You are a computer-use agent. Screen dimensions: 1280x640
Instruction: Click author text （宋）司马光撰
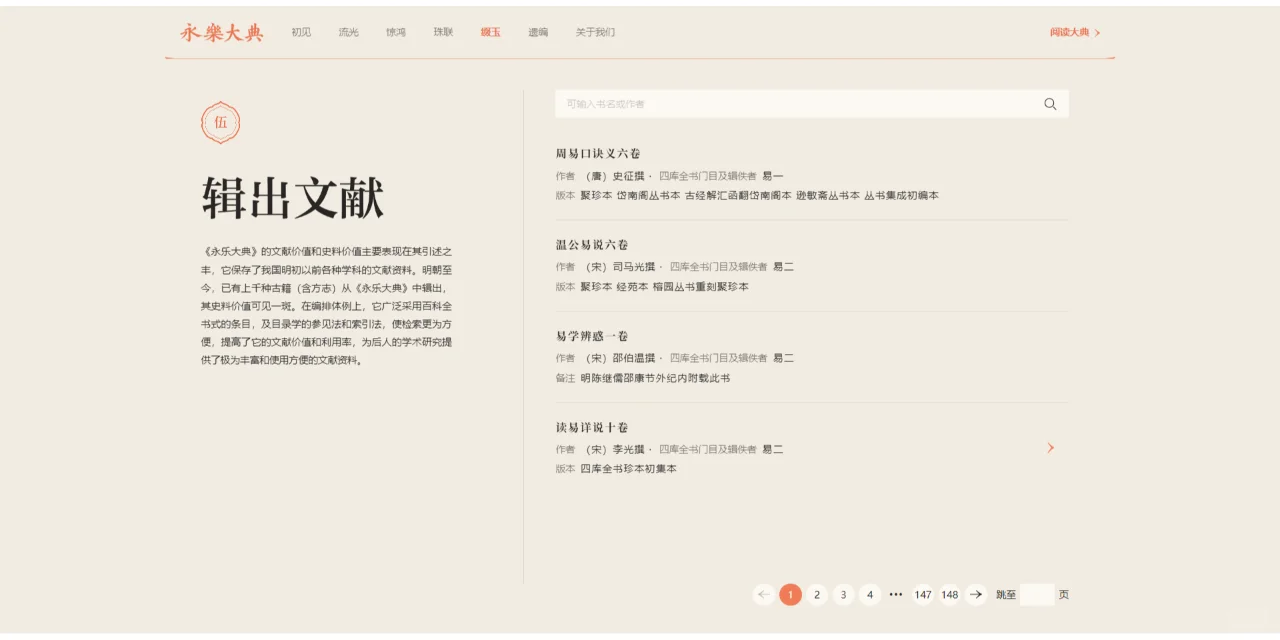pos(620,267)
